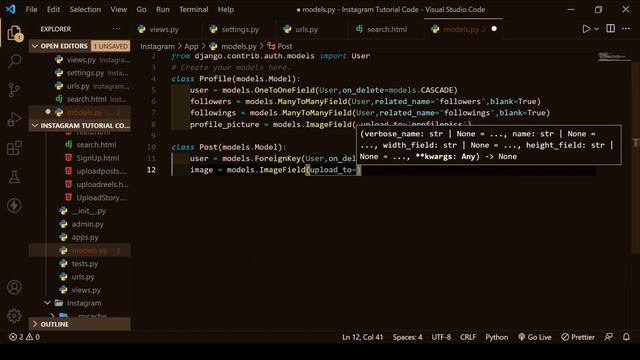Change encoding via UTF-8 status item
The width and height of the screenshot is (640, 360).
441,337
